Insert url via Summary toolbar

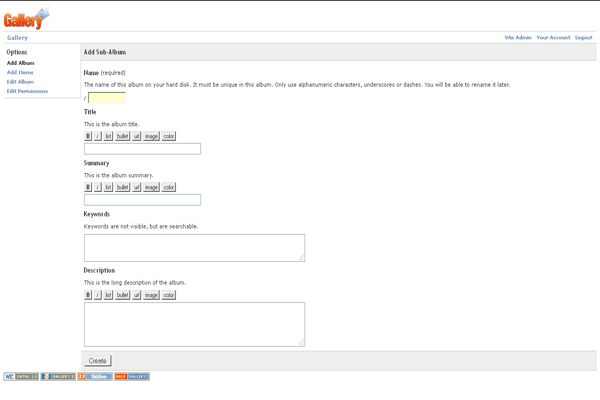coord(137,187)
